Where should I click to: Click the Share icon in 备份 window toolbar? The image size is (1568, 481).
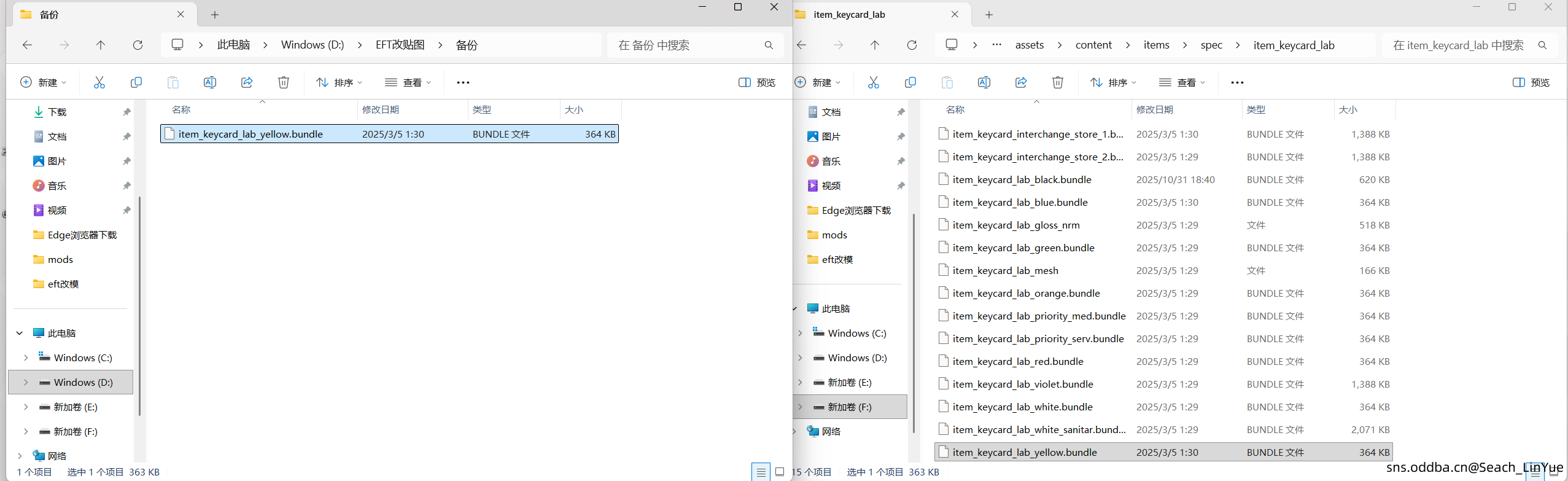[247, 82]
